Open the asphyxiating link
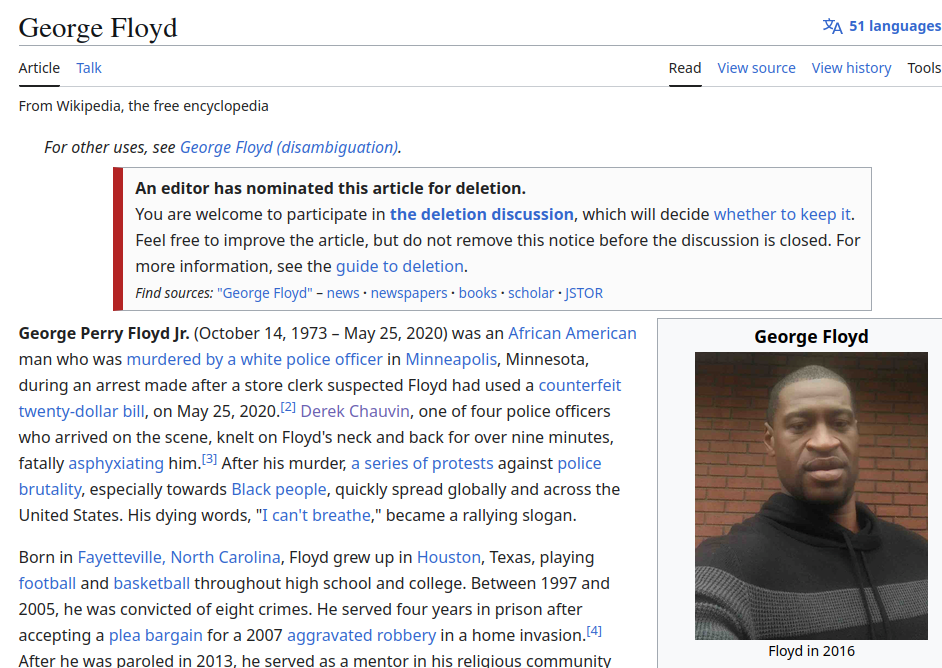The width and height of the screenshot is (942, 668). 116,464
